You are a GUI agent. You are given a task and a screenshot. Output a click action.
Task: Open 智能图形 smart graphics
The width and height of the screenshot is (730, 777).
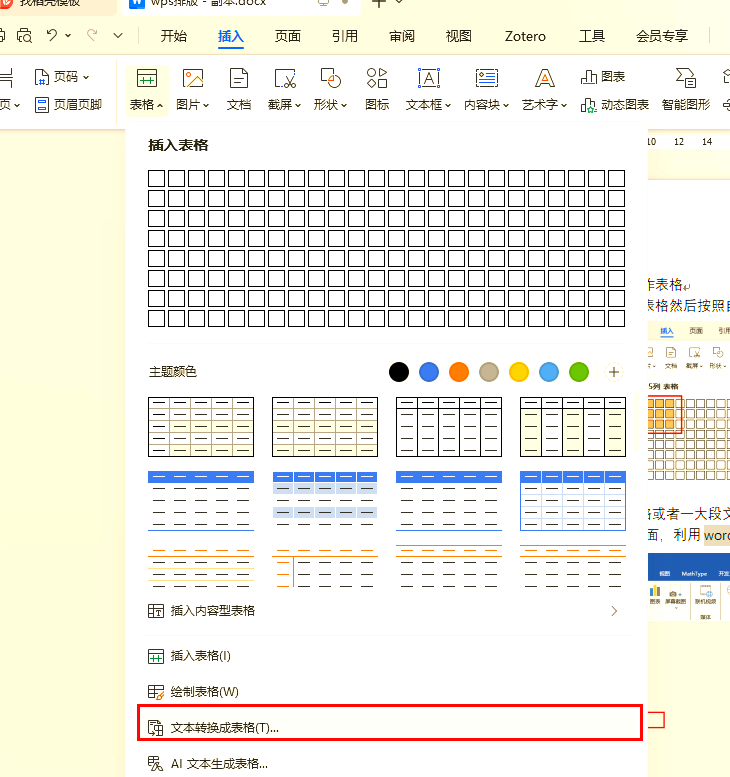point(686,90)
